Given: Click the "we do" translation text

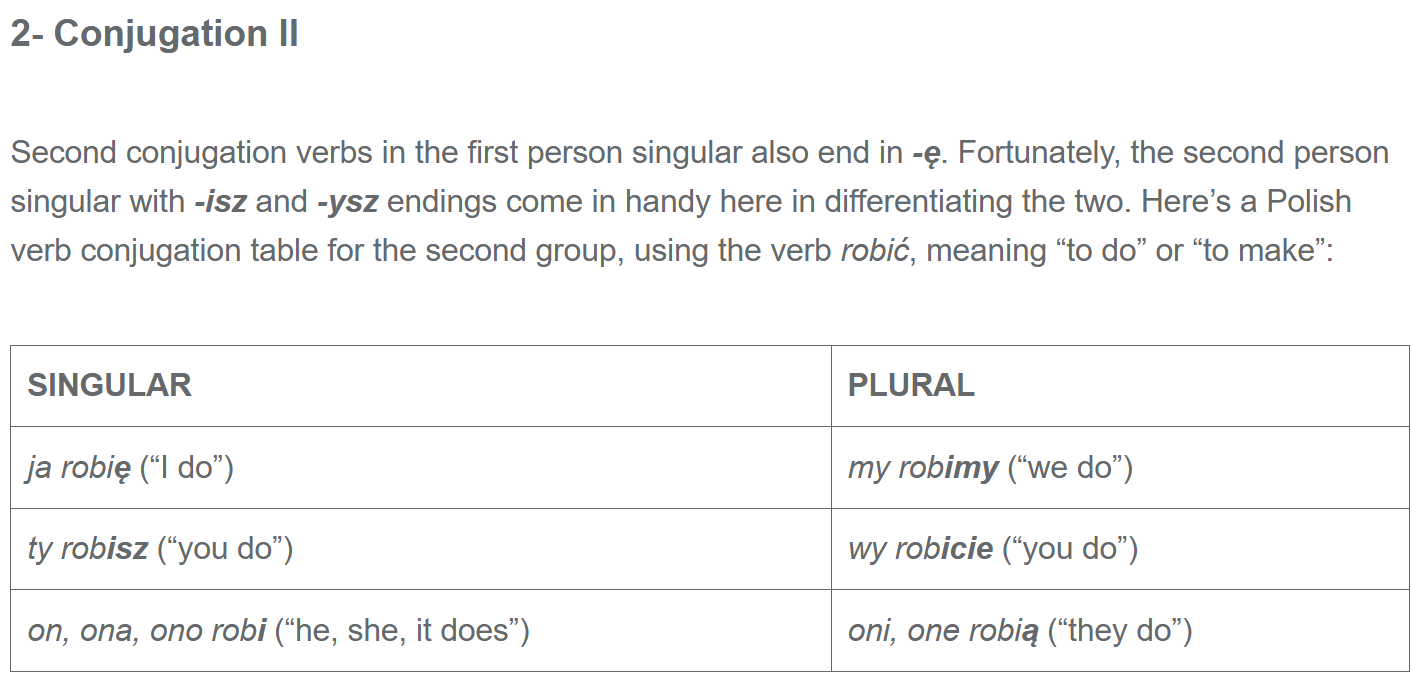Looking at the screenshot, I should coord(1071,468).
